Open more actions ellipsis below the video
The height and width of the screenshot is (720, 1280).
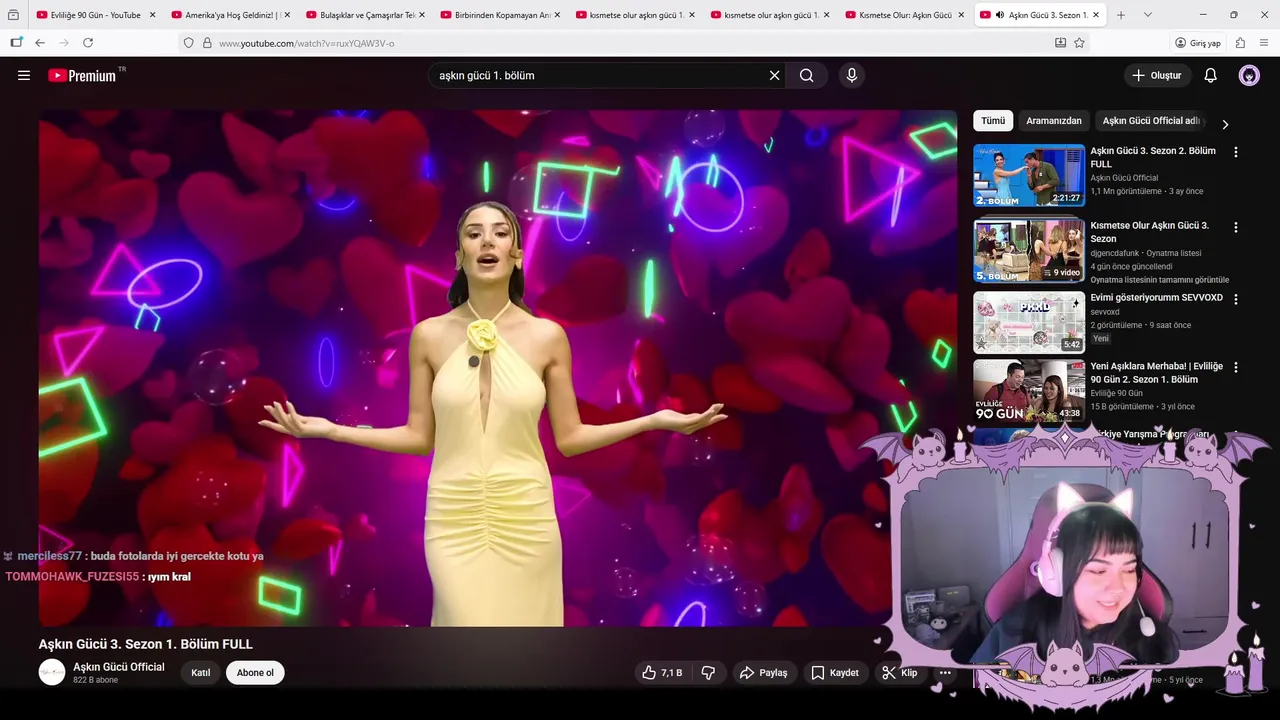click(x=945, y=673)
